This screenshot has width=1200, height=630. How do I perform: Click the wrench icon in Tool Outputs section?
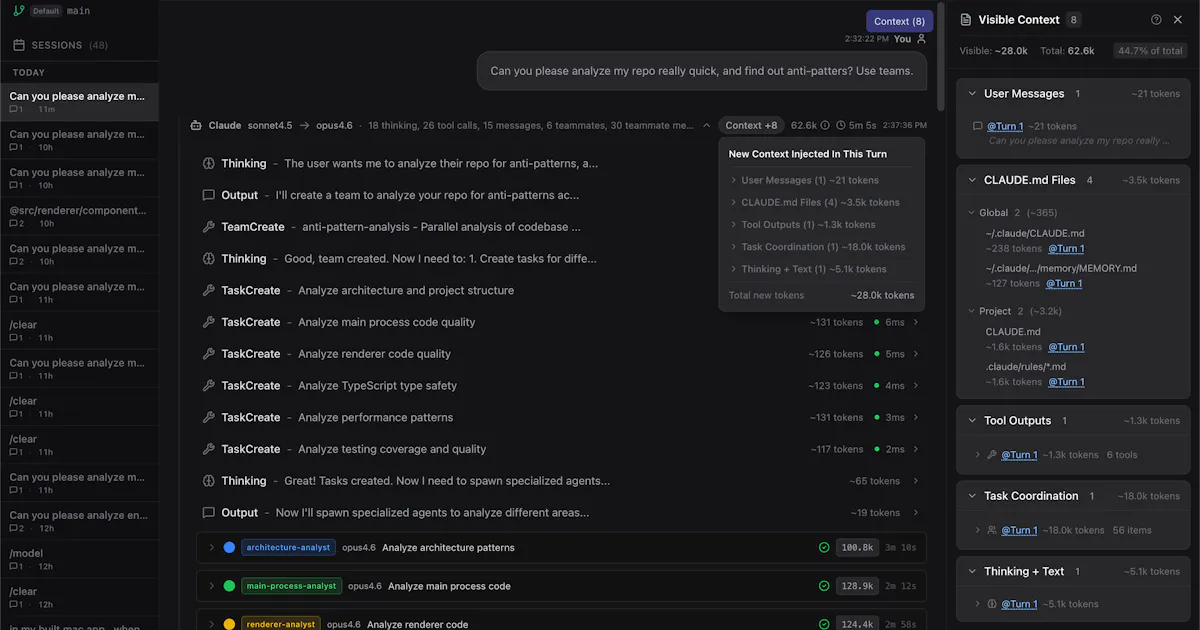992,455
